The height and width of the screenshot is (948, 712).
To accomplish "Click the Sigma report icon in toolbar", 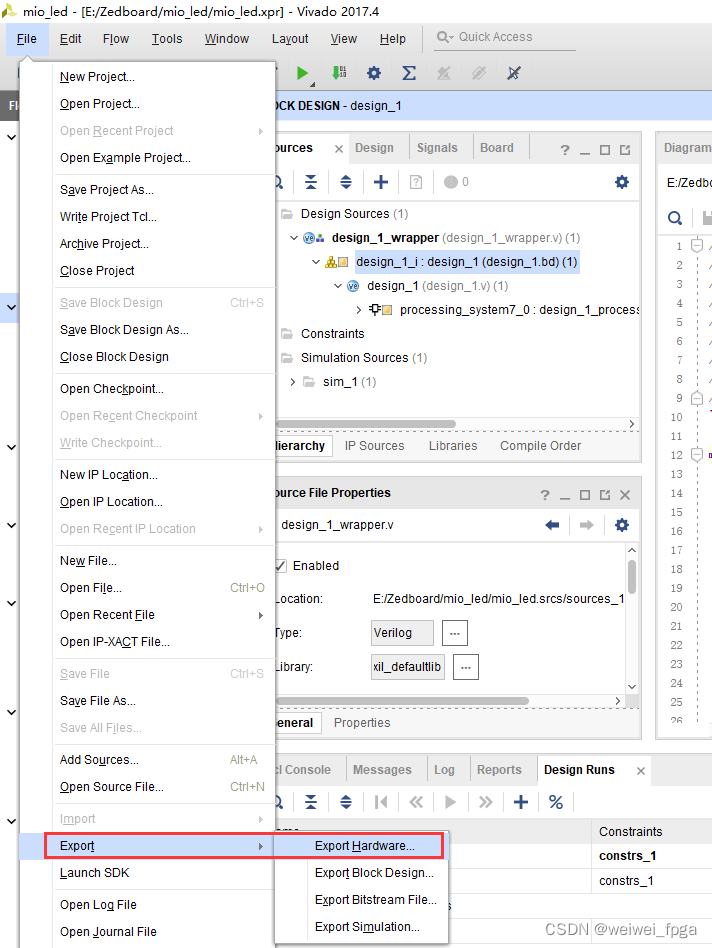I will (409, 73).
